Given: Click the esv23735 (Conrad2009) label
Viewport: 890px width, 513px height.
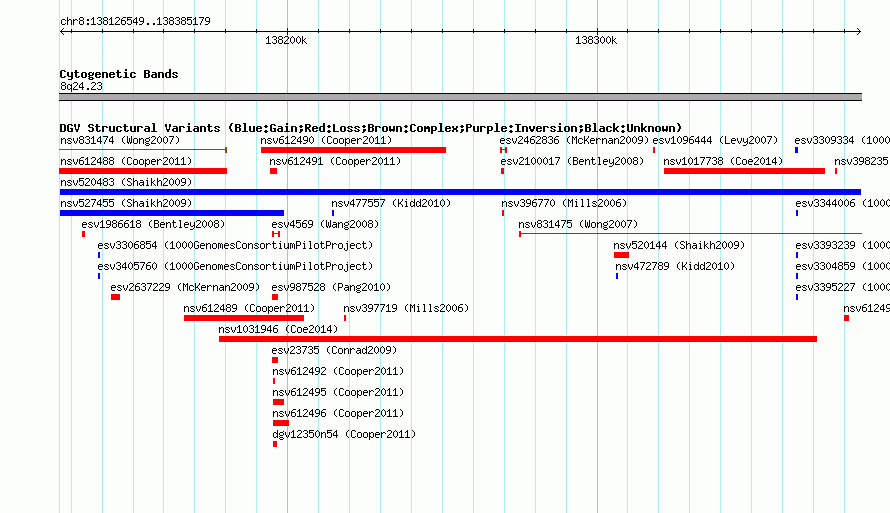Looking at the screenshot, I should click(334, 350).
